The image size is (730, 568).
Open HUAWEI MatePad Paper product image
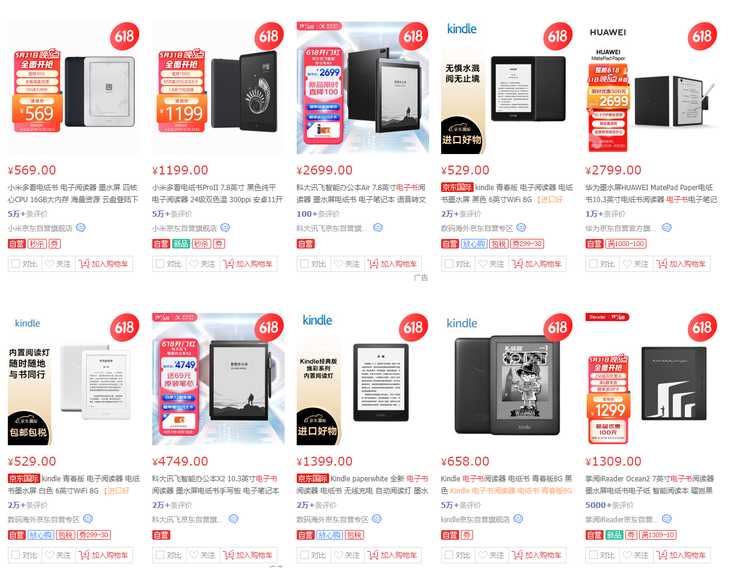pyautogui.click(x=651, y=88)
